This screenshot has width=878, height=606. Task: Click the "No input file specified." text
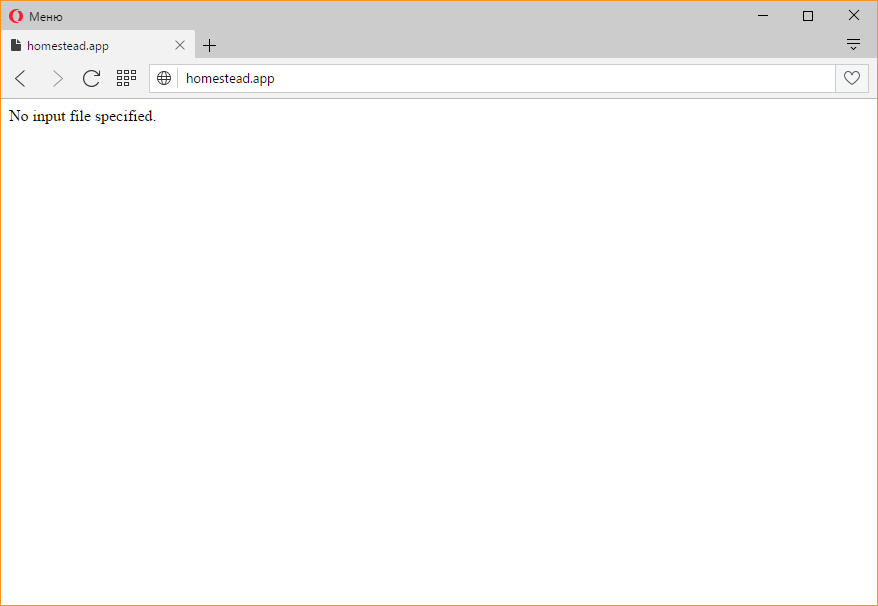coord(82,116)
